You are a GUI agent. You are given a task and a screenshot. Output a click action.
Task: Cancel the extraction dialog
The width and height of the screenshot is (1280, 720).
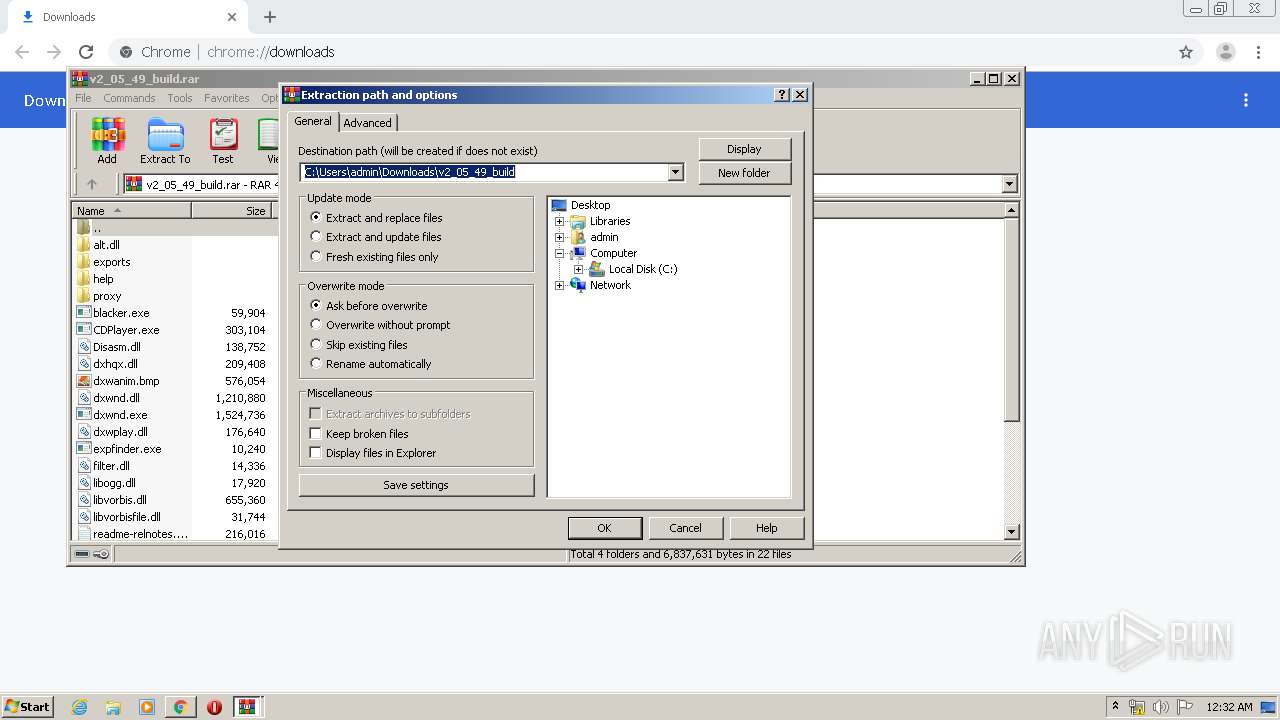(x=685, y=528)
